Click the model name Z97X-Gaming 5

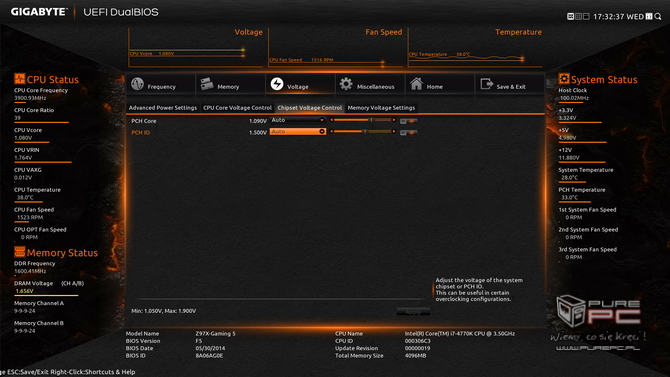(x=215, y=333)
